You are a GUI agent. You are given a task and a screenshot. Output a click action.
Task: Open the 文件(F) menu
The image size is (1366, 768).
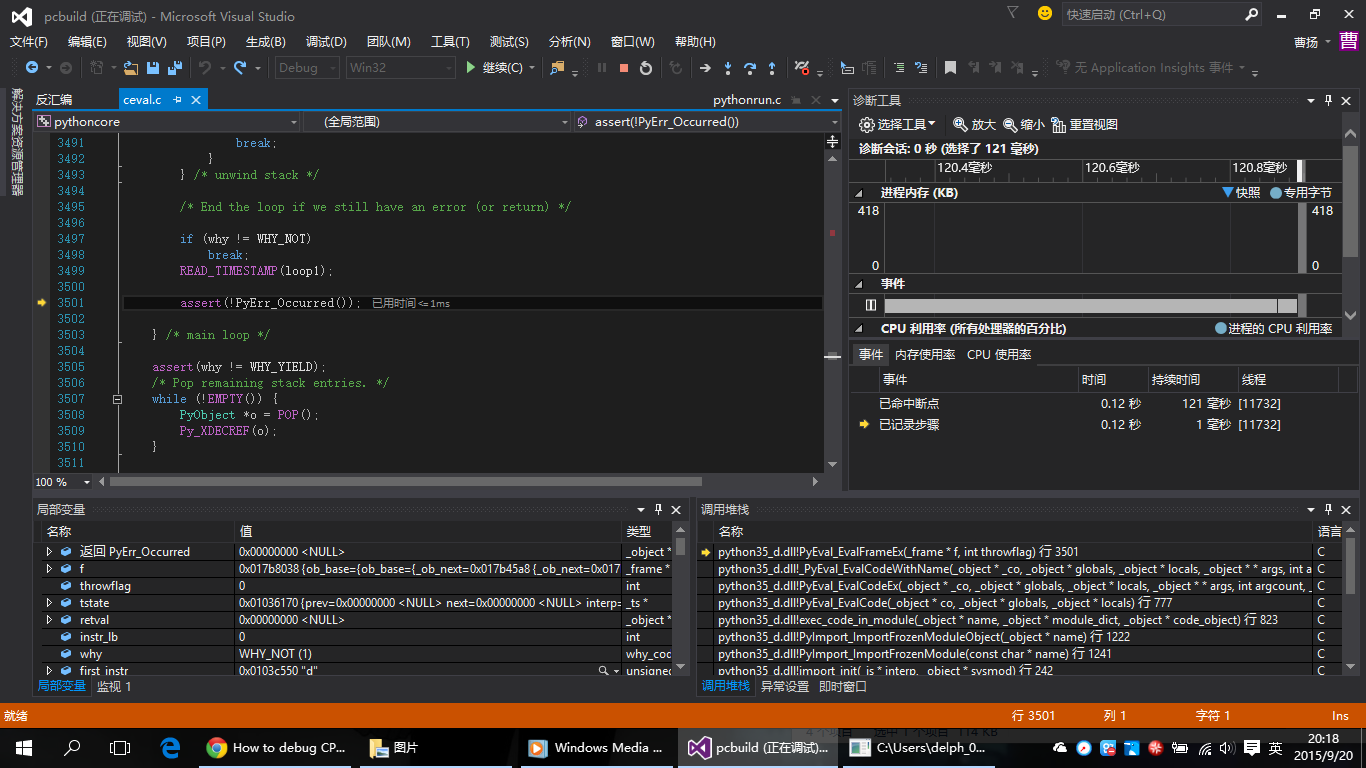point(29,42)
